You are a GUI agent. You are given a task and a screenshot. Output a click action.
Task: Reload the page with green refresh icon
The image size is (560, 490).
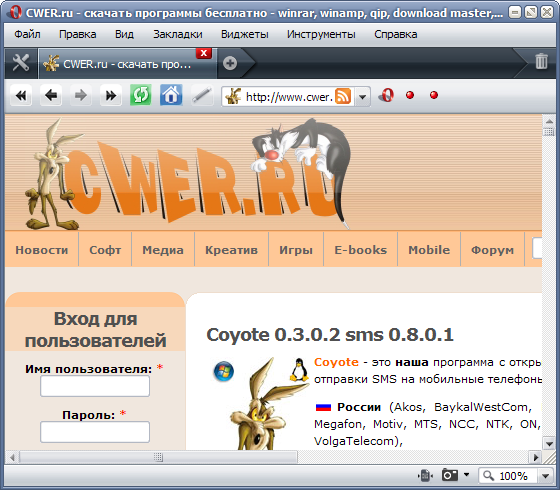pyautogui.click(x=141, y=95)
